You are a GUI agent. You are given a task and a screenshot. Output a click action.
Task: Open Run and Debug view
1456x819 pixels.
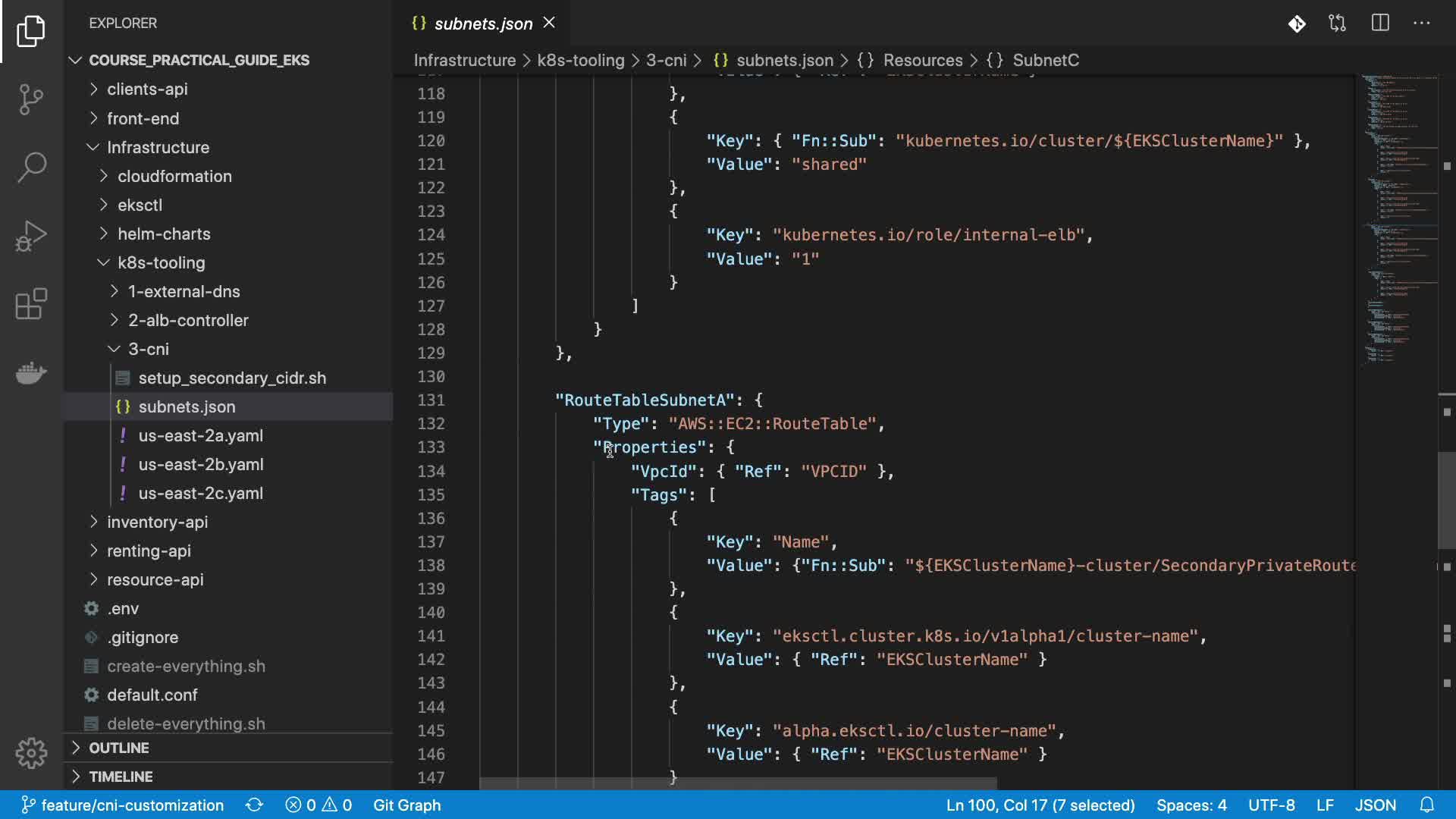coord(31,236)
